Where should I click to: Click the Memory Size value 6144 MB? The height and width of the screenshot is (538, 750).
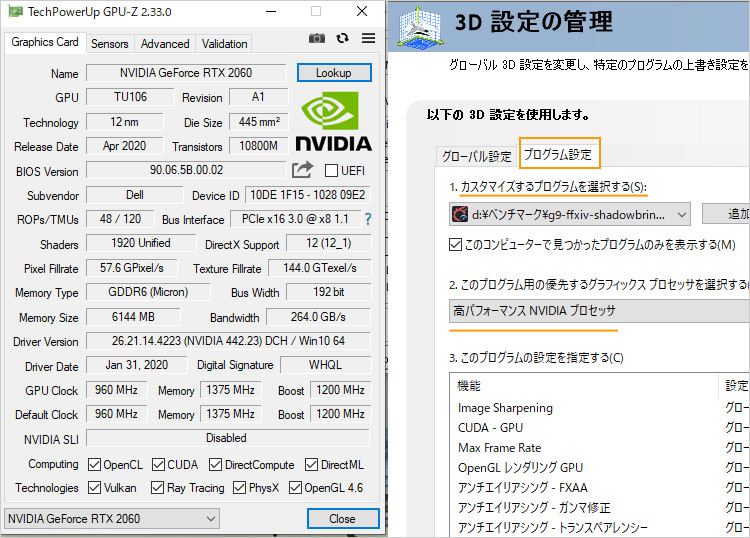[133, 317]
